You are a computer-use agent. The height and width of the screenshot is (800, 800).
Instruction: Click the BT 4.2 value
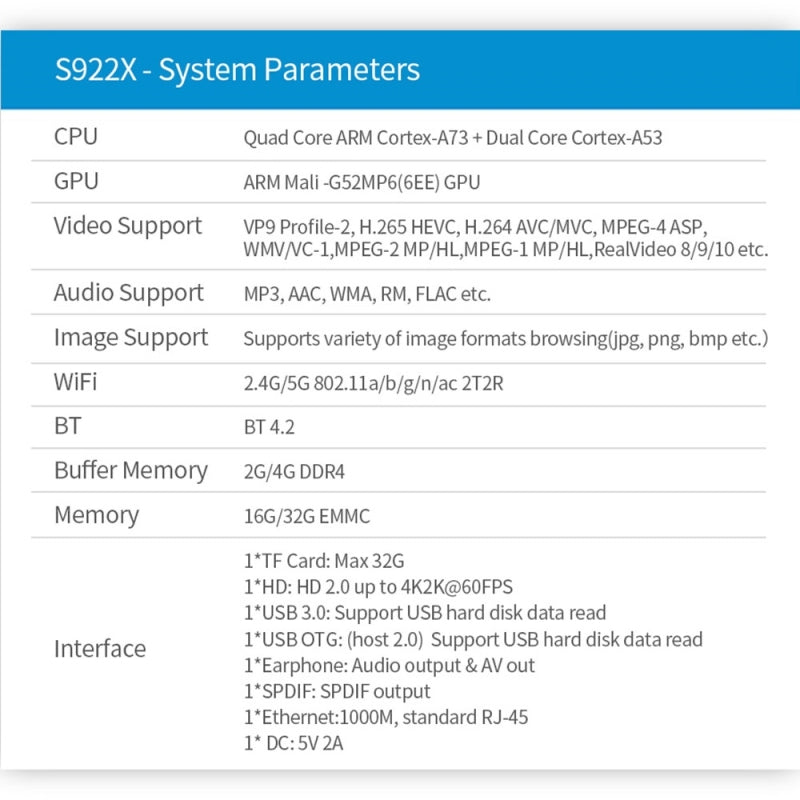pos(269,427)
